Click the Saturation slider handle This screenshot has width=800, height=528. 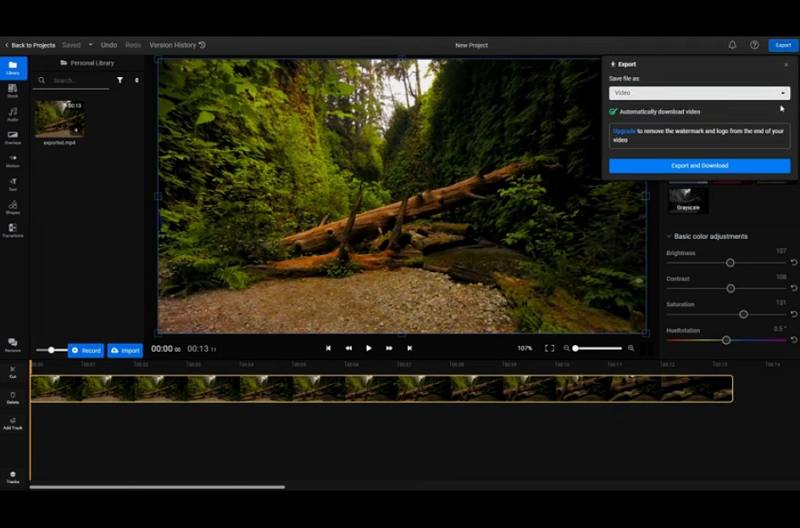[x=743, y=314]
